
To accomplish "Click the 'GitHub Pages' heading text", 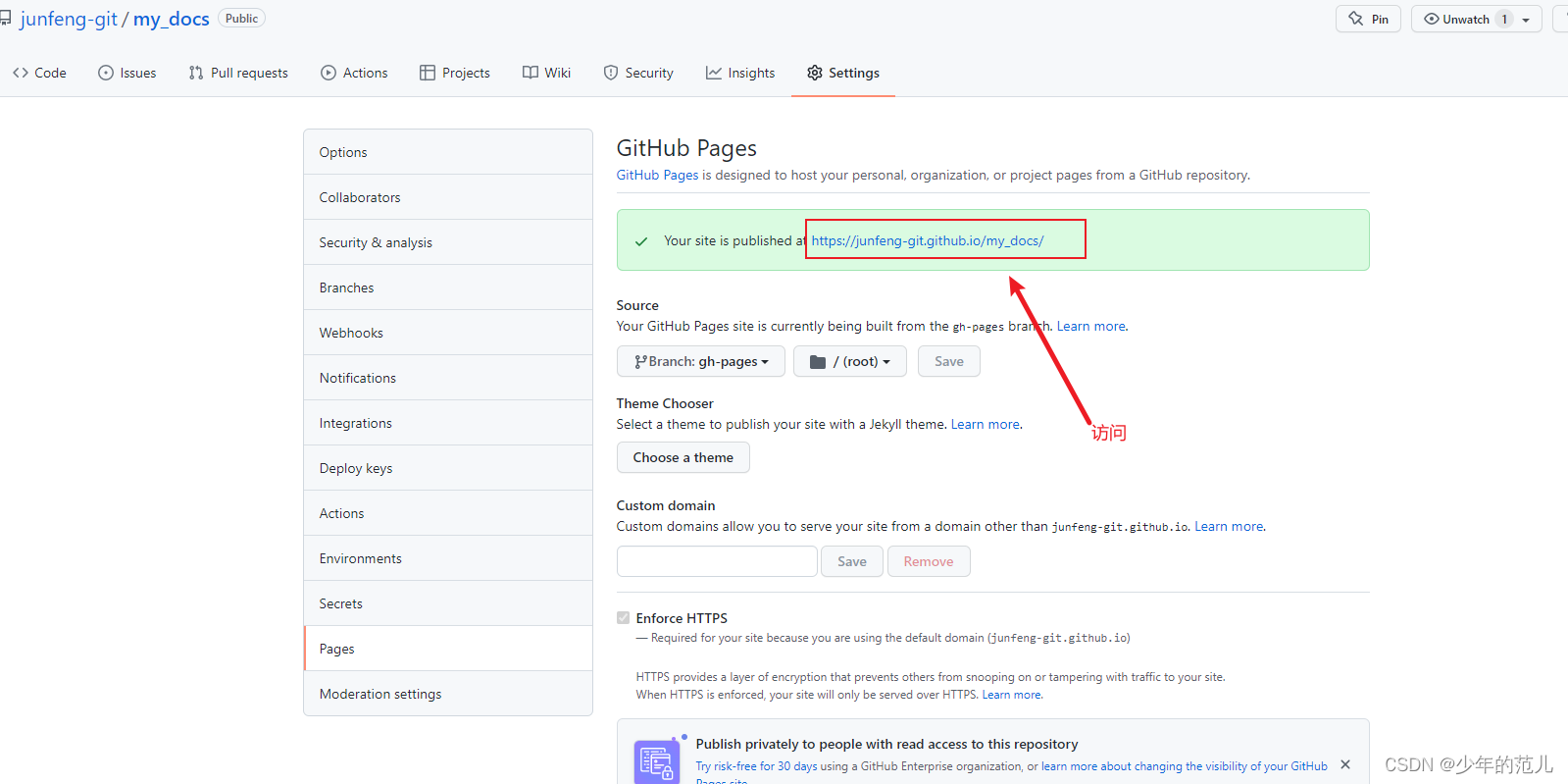I will pos(686,148).
